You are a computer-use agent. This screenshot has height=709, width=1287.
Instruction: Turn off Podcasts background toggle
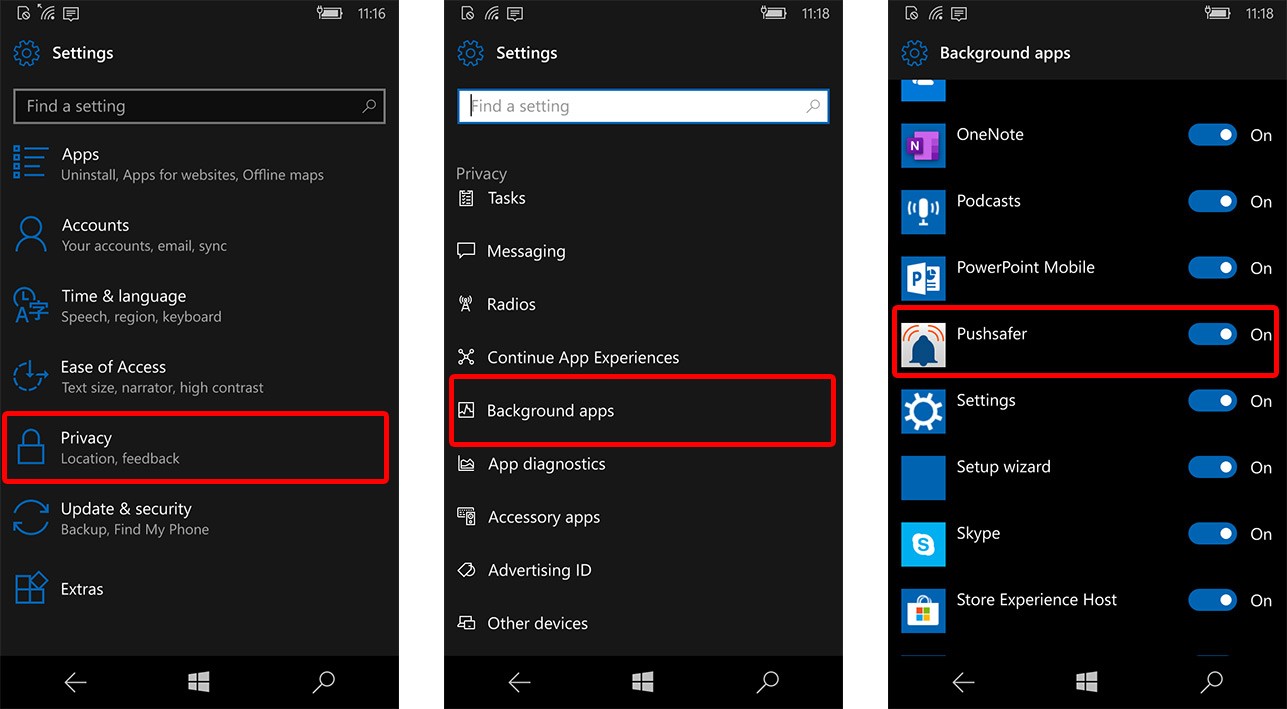coord(1213,201)
